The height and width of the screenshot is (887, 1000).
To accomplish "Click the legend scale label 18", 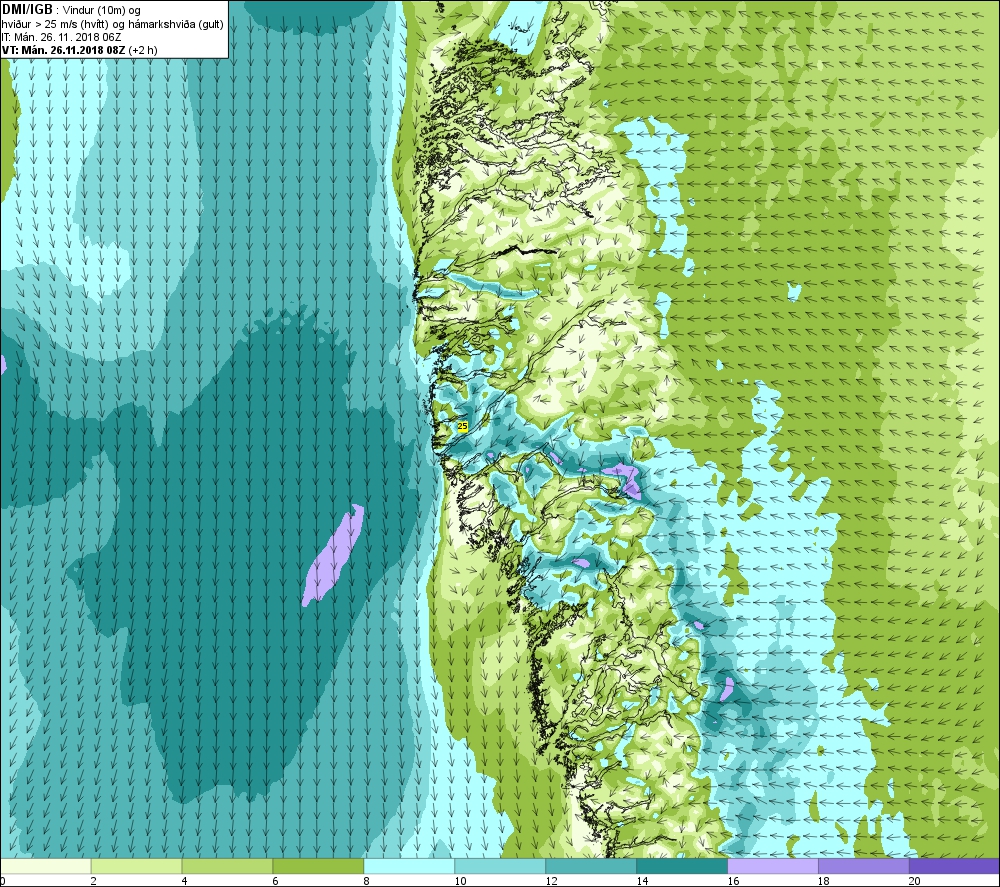I will [x=824, y=881].
